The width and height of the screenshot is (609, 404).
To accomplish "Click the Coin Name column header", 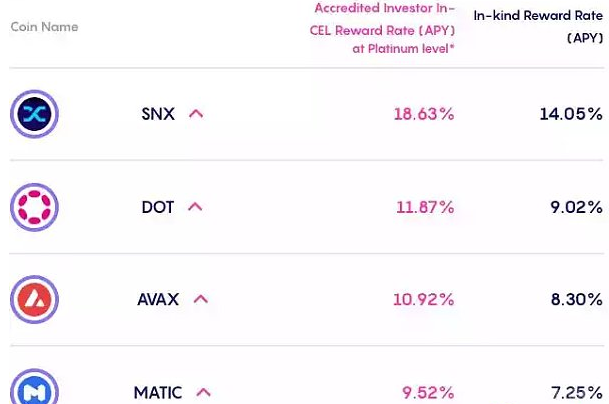I will [44, 27].
